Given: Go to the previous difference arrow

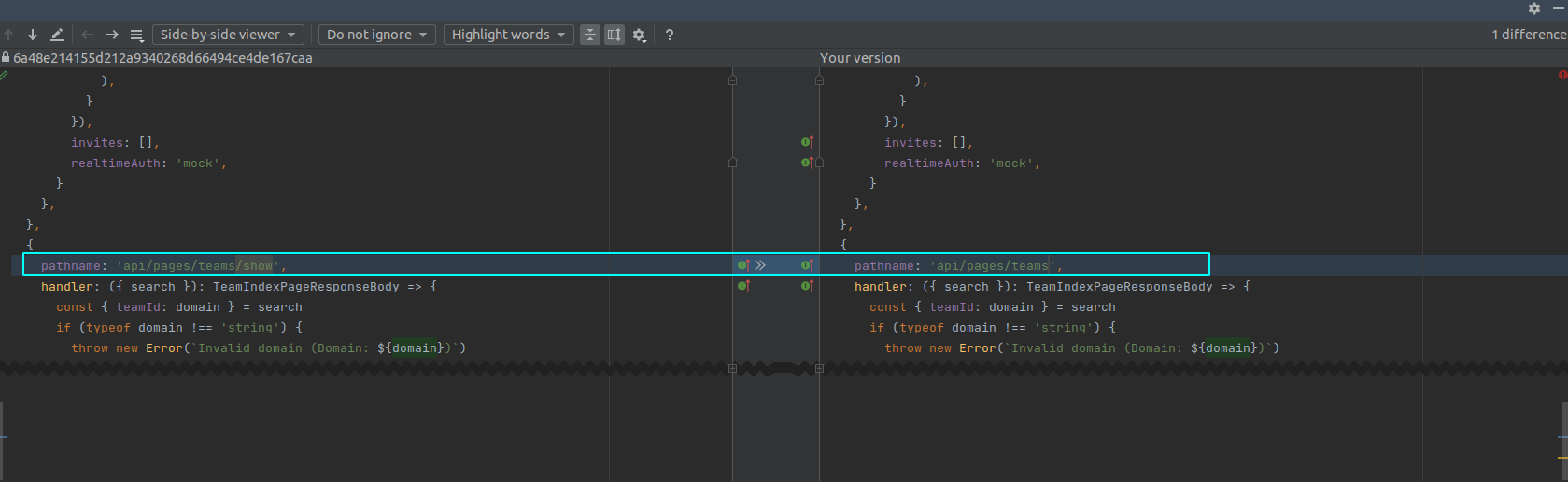Looking at the screenshot, I should (x=9, y=35).
